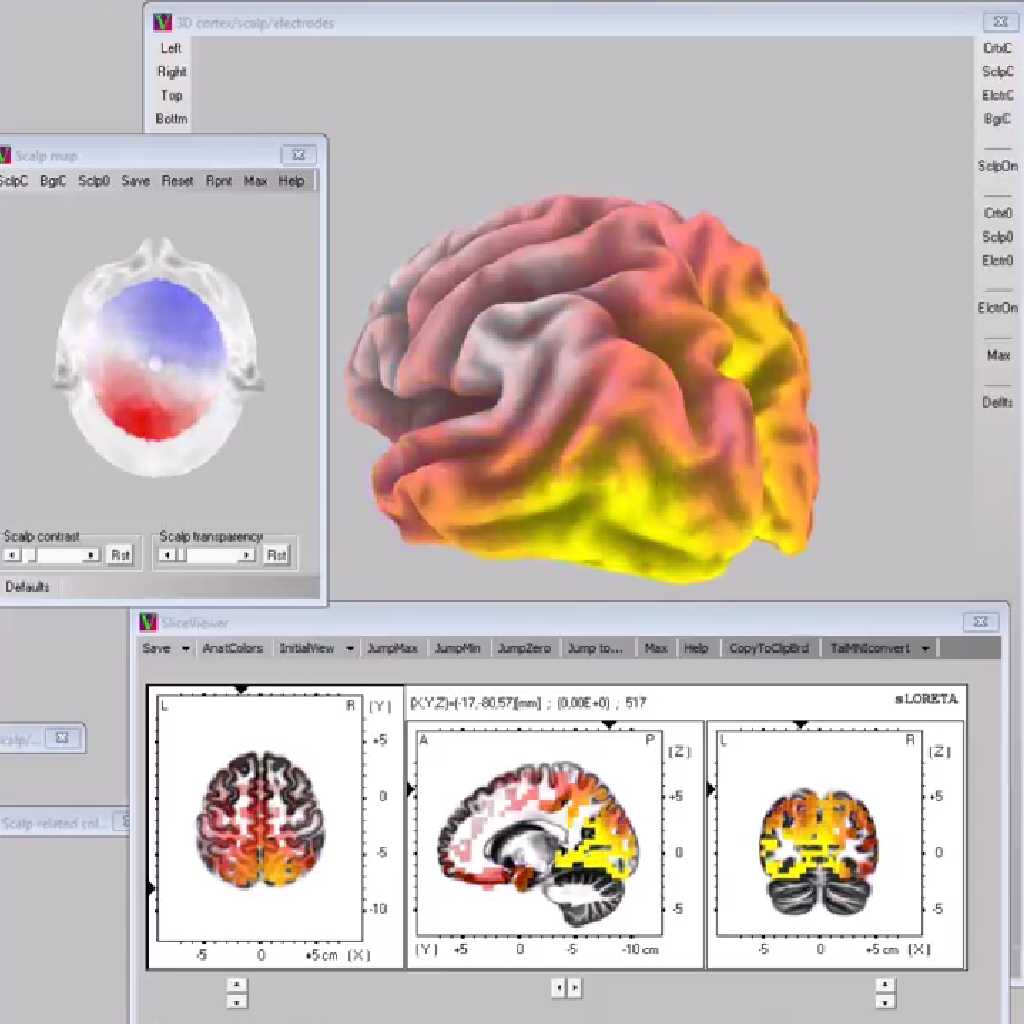Click the down arrow below the coronal slice

885,1000
